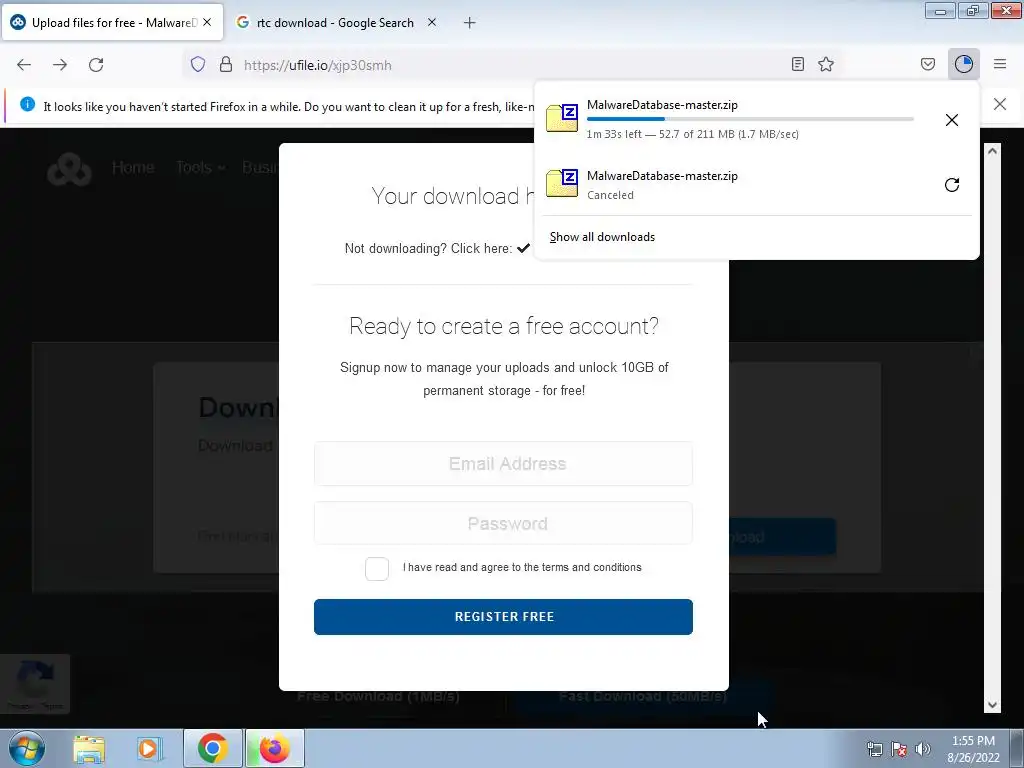The width and height of the screenshot is (1024, 768).
Task: Retry the canceled MalwareDatabase-master.zip download
Action: (952, 185)
